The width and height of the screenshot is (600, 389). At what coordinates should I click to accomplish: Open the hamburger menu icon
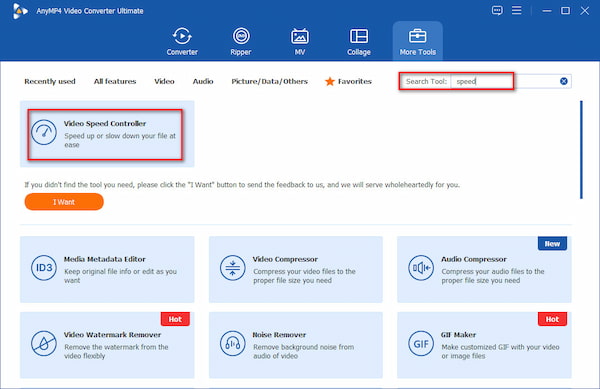pyautogui.click(x=517, y=10)
